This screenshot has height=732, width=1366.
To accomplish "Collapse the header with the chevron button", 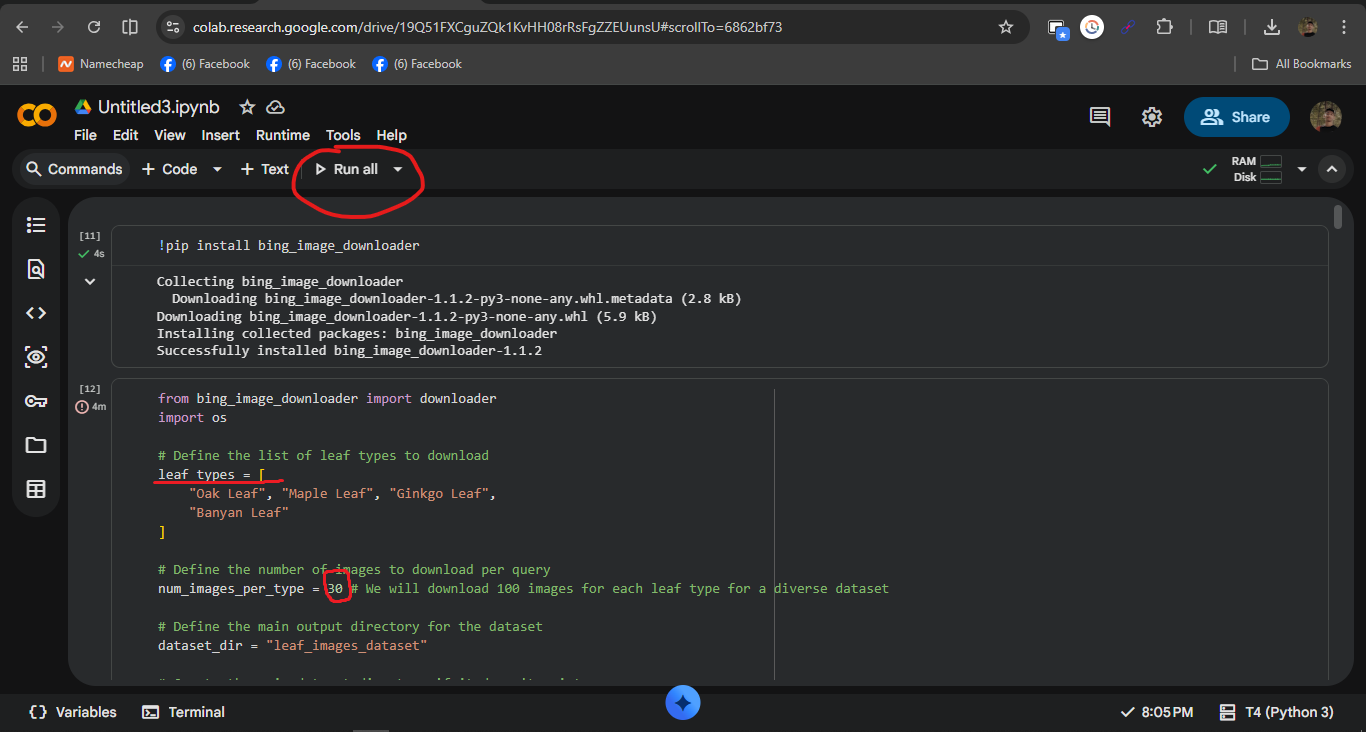I will click(x=1332, y=169).
